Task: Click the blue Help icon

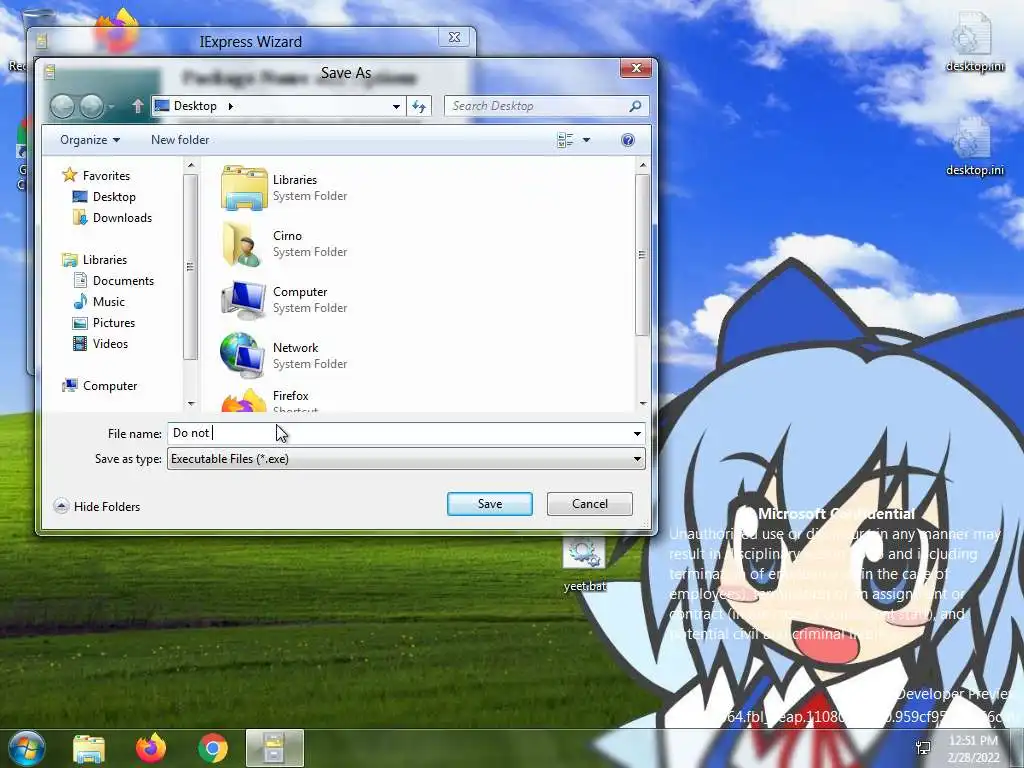Action: (628, 140)
